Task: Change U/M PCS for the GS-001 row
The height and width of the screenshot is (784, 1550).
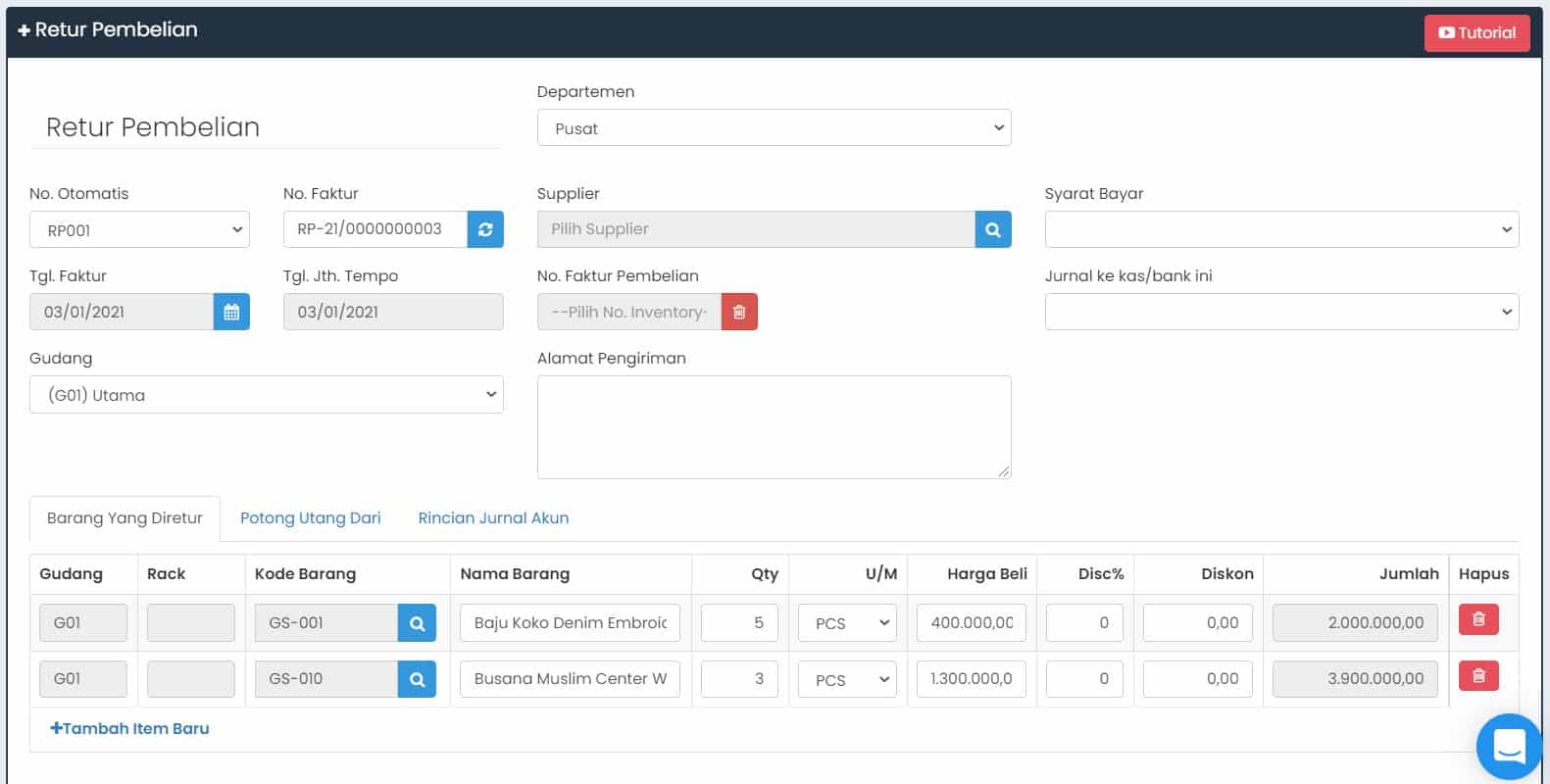Action: click(848, 623)
